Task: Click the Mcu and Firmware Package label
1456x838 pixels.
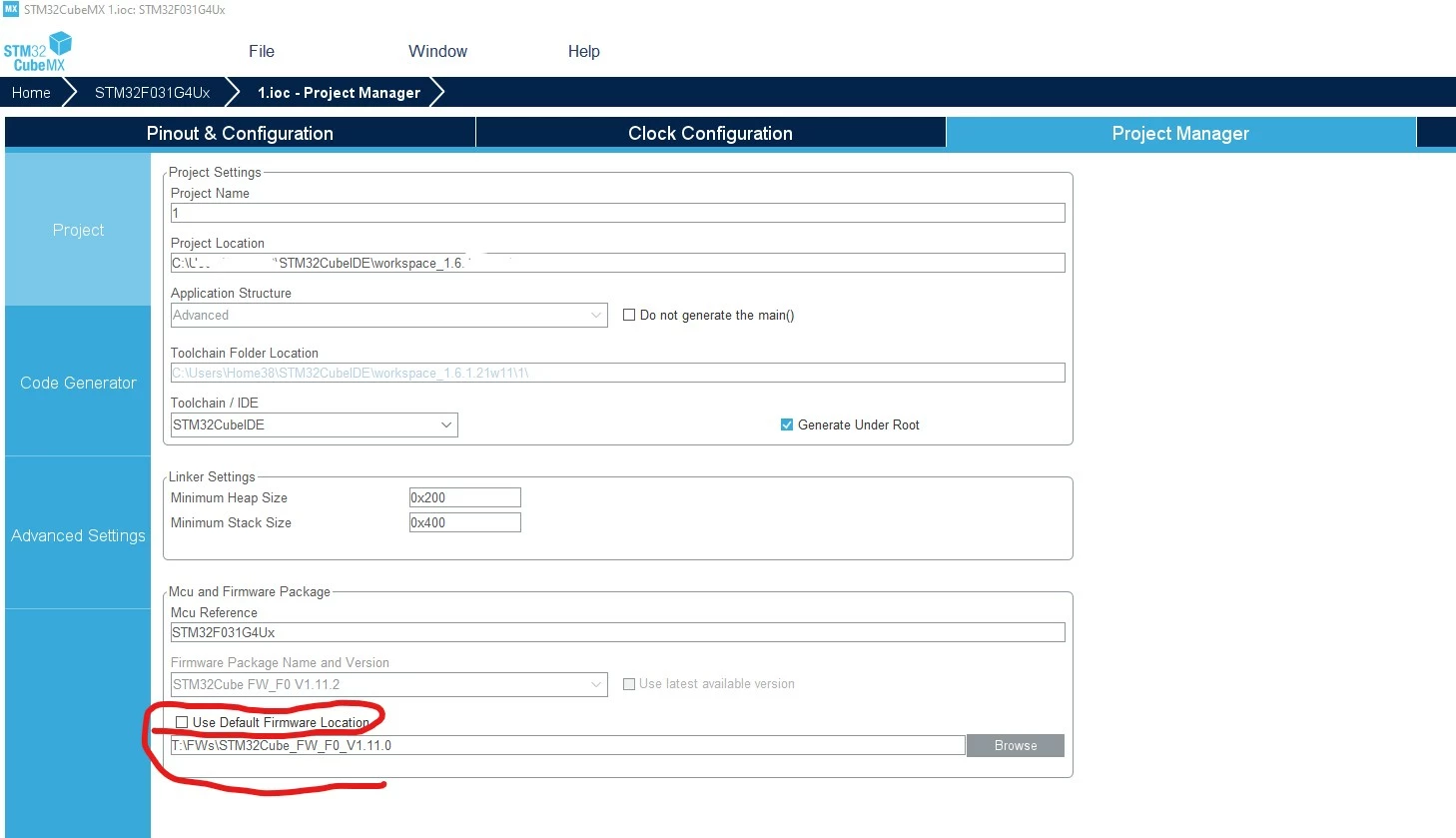Action: (249, 591)
